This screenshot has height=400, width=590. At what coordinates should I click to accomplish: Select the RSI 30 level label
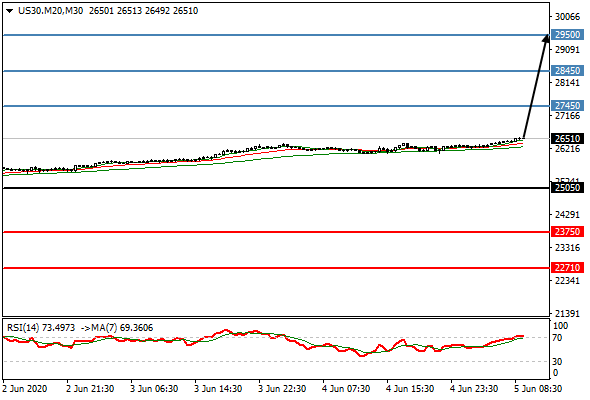click(557, 362)
